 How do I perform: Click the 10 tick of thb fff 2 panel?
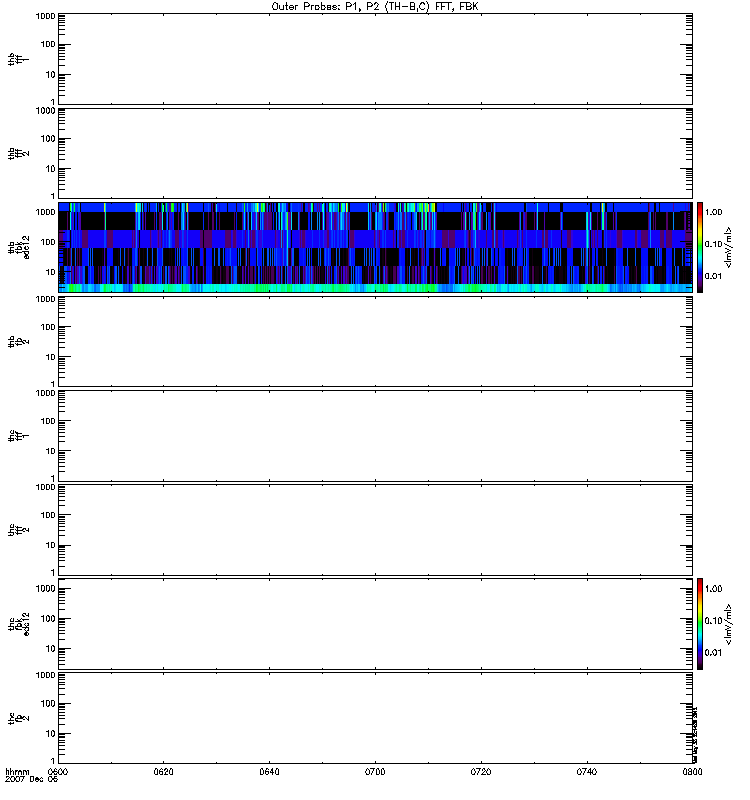coord(50,169)
